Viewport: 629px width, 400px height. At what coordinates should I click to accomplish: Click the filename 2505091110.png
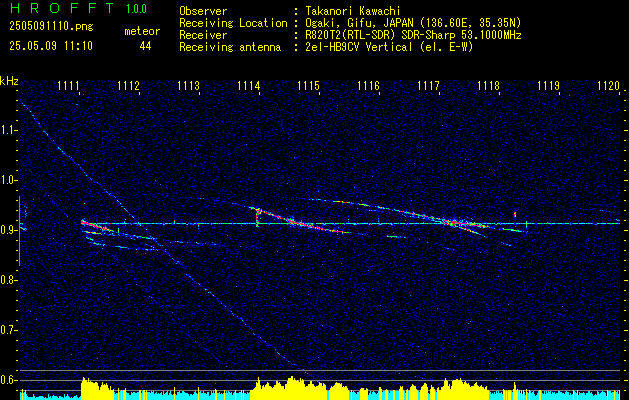tap(51, 27)
